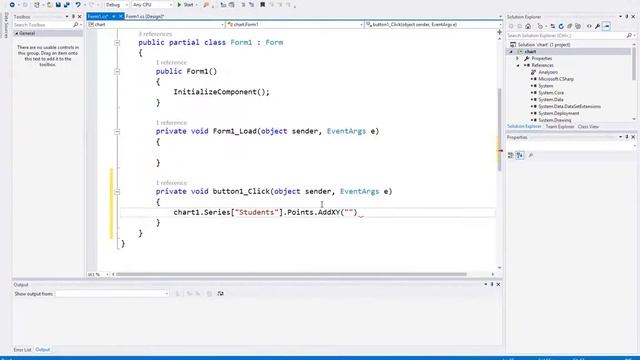Switch to Class View tab

588,127
